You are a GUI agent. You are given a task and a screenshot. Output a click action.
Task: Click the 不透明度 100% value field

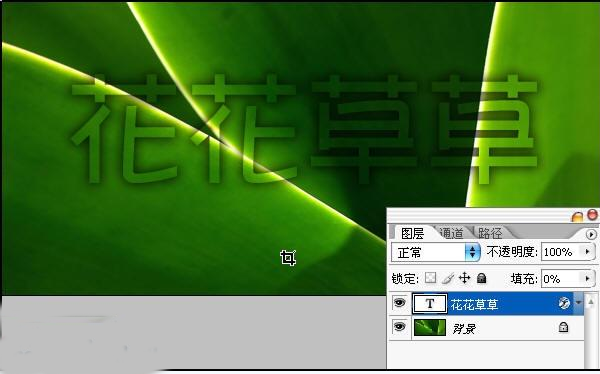click(561, 252)
